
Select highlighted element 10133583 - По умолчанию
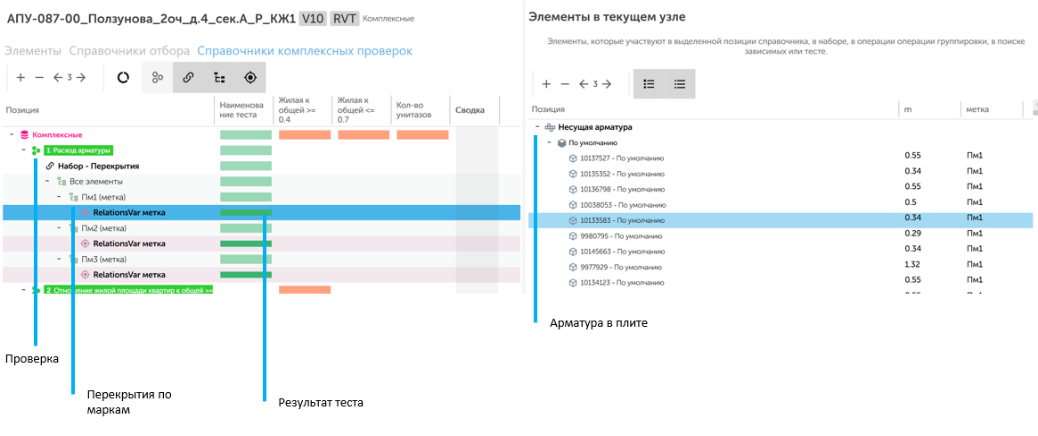(780, 220)
